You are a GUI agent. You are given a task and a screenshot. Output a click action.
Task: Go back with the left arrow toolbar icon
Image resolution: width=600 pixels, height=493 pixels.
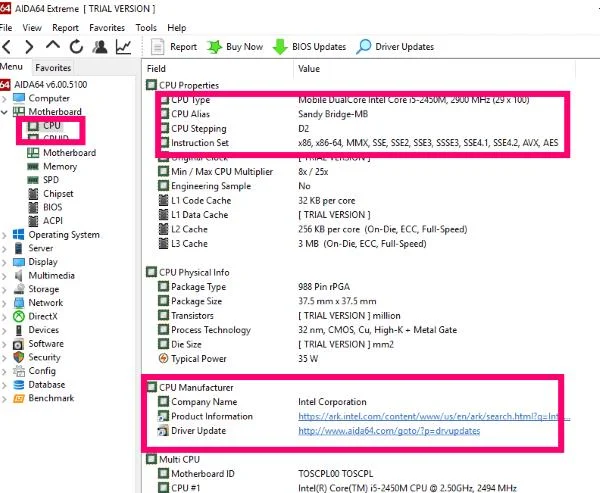coord(7,47)
